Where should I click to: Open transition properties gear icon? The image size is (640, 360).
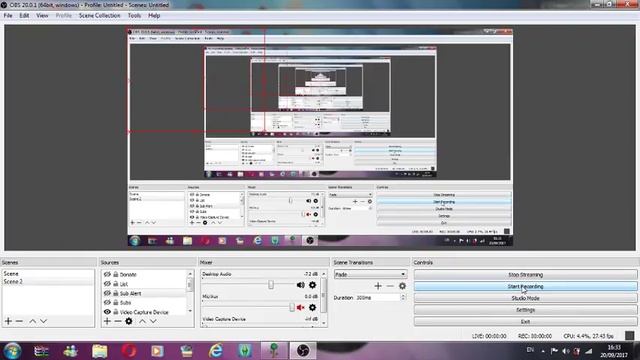402,286
